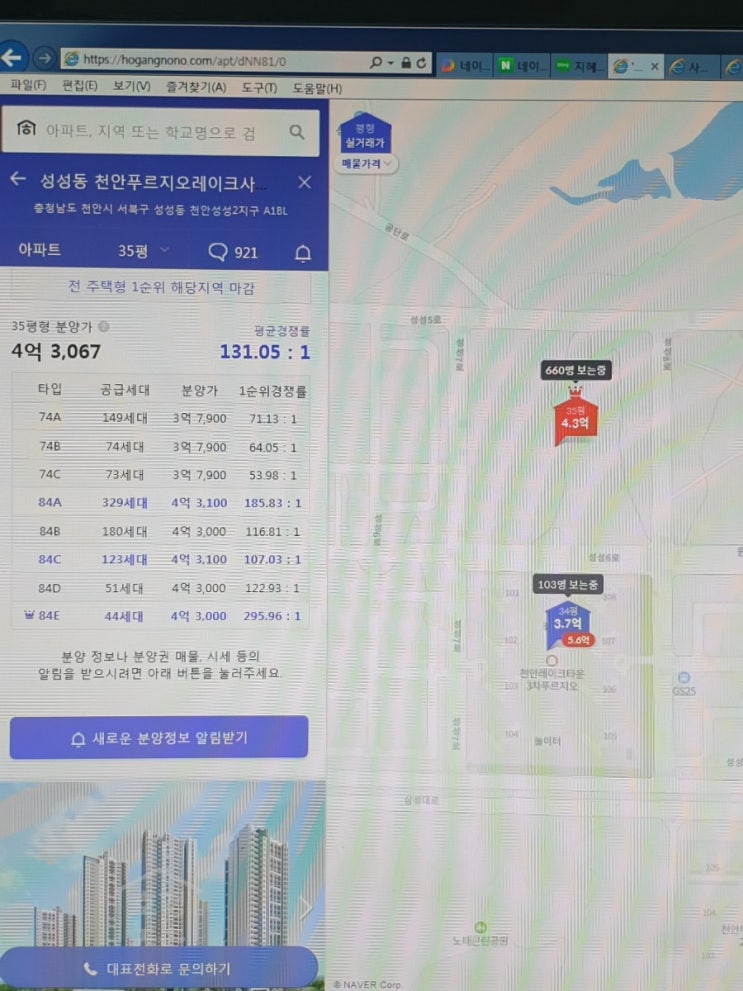Select the 84C type row
The image size is (743, 991).
tap(160, 559)
